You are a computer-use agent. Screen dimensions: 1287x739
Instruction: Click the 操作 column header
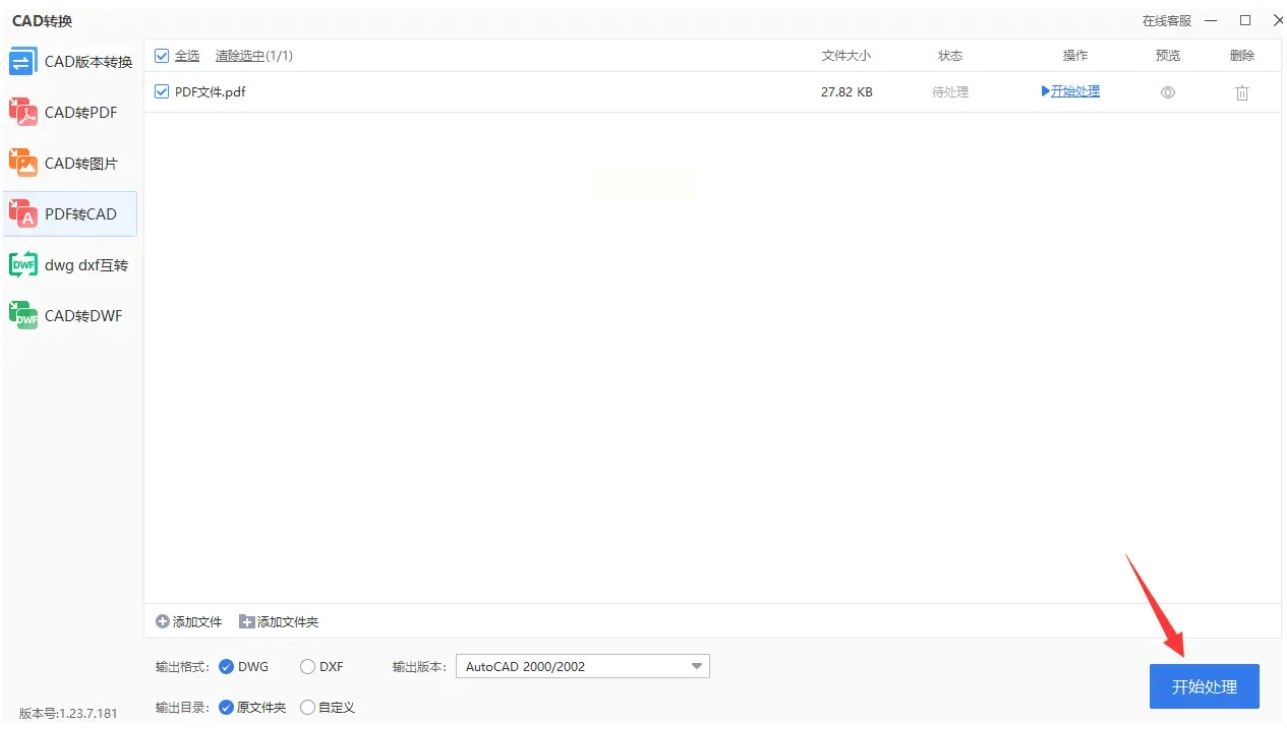pyautogui.click(x=1075, y=56)
